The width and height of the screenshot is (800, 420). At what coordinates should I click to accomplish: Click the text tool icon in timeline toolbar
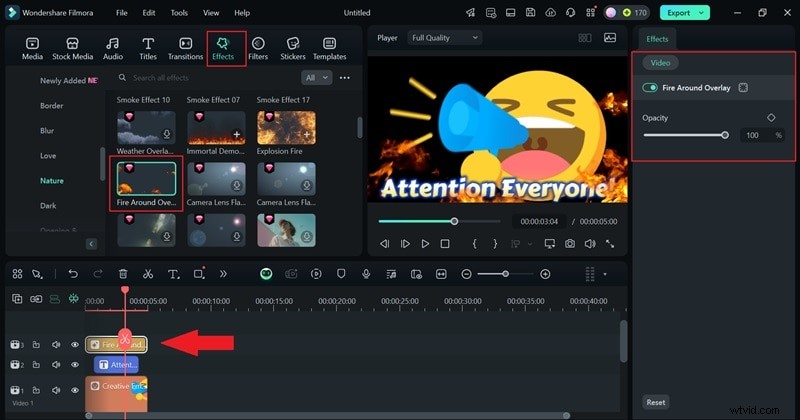coord(173,274)
